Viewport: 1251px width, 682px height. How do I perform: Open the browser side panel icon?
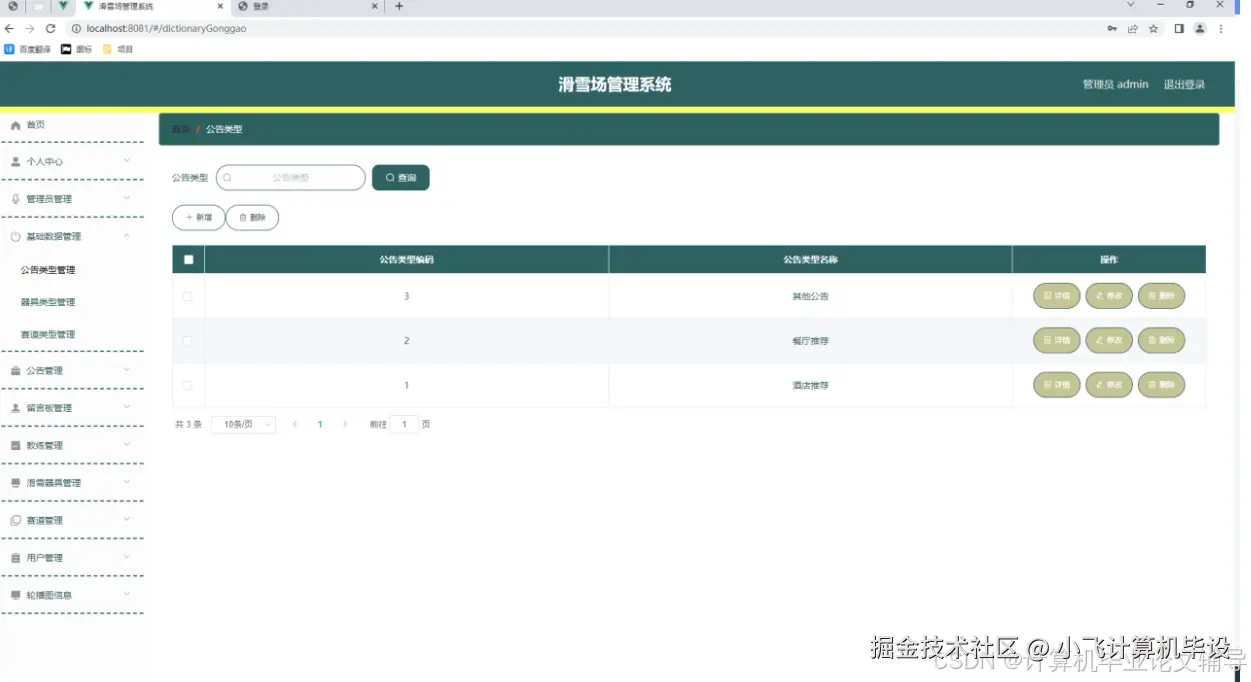pyautogui.click(x=1179, y=29)
